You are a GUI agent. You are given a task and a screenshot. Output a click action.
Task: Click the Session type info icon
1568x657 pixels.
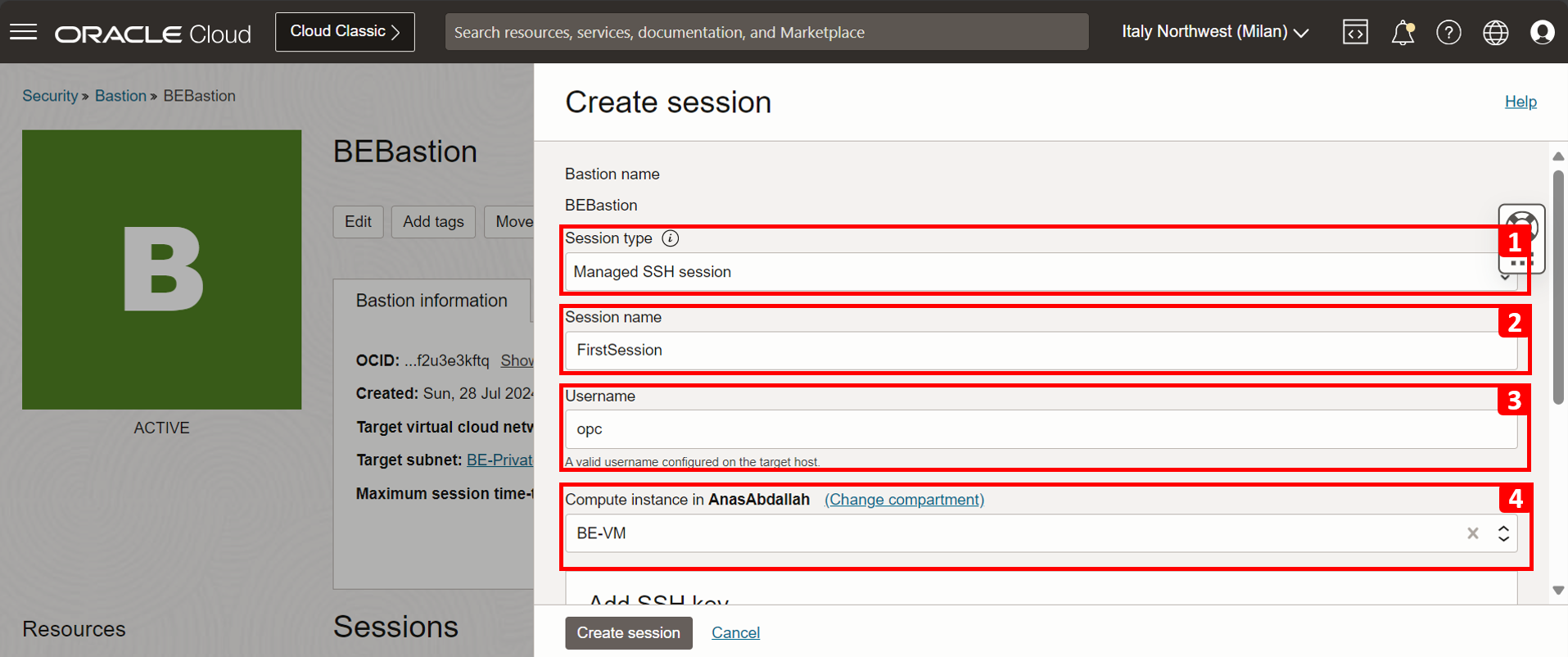670,238
